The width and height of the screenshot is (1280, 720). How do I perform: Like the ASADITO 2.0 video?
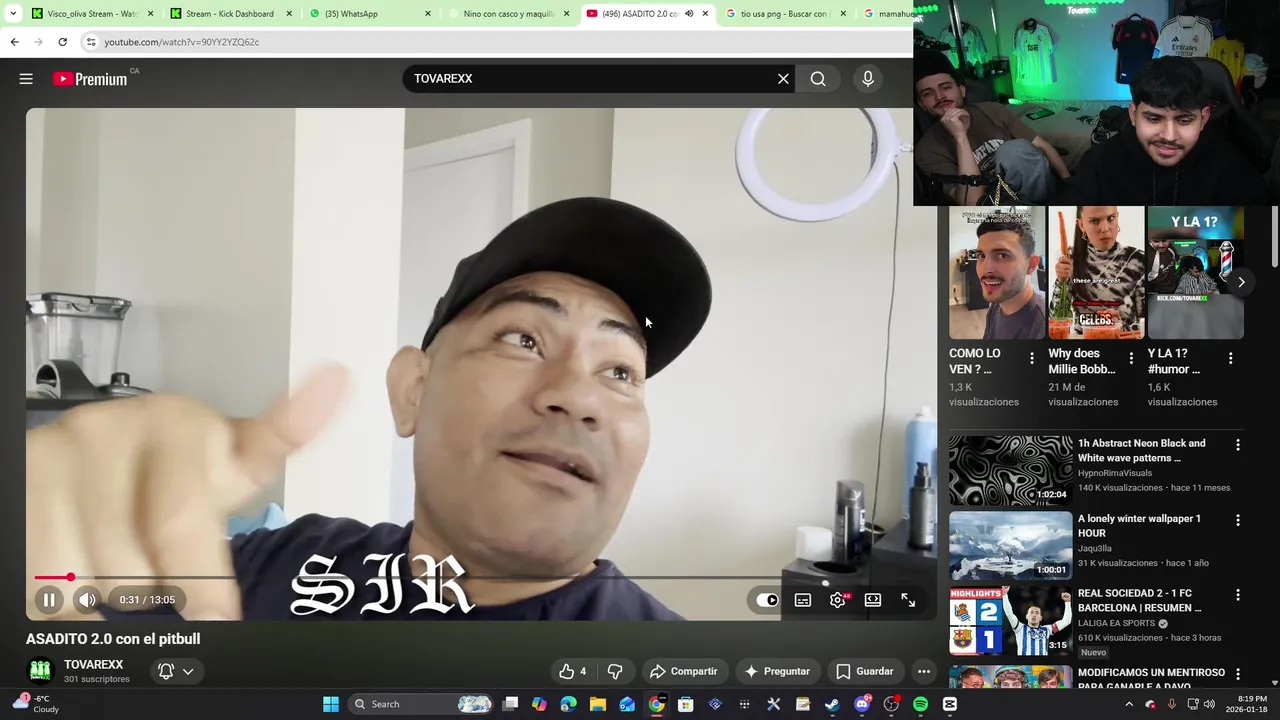pyautogui.click(x=573, y=671)
